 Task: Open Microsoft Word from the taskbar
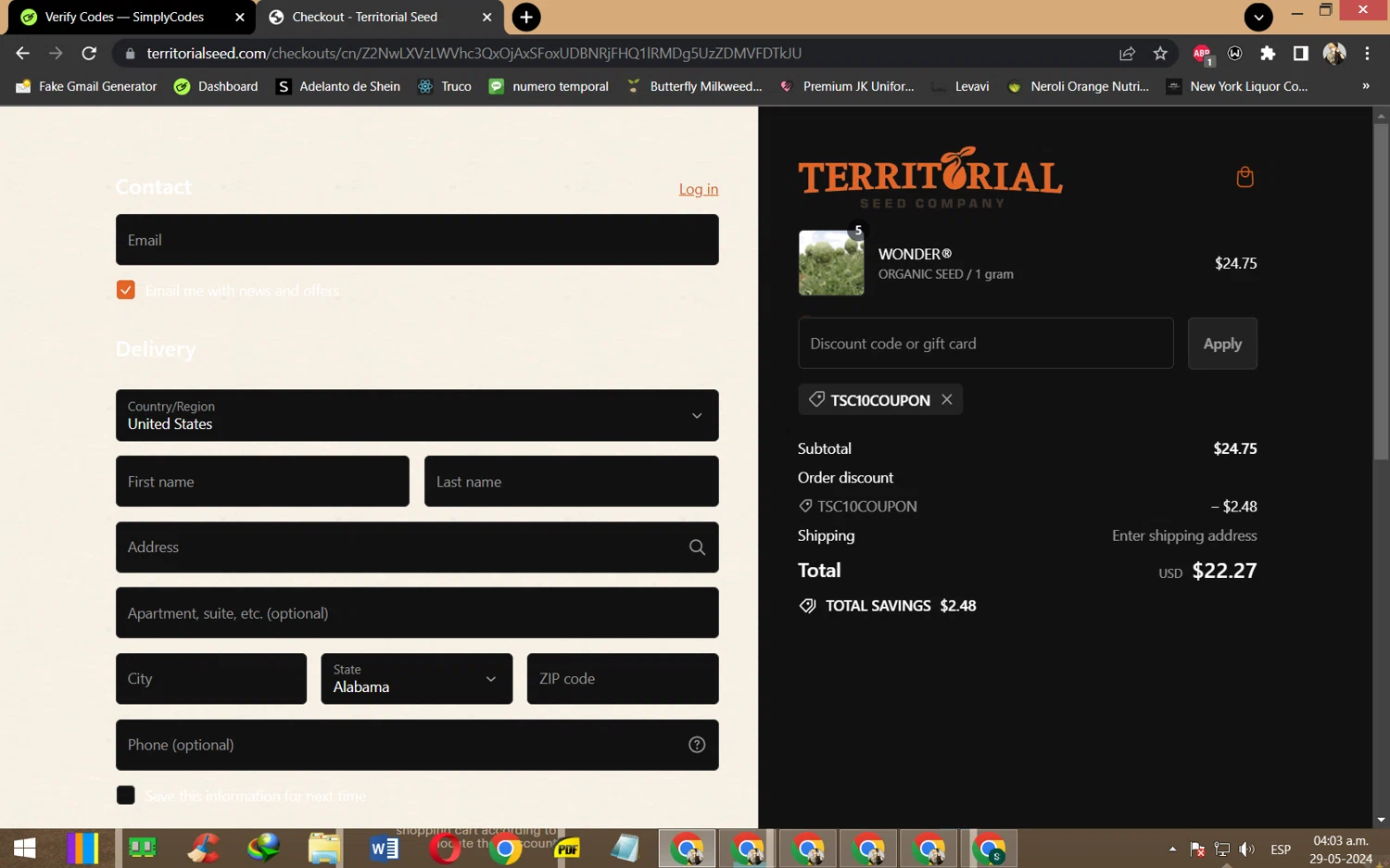pos(384,848)
